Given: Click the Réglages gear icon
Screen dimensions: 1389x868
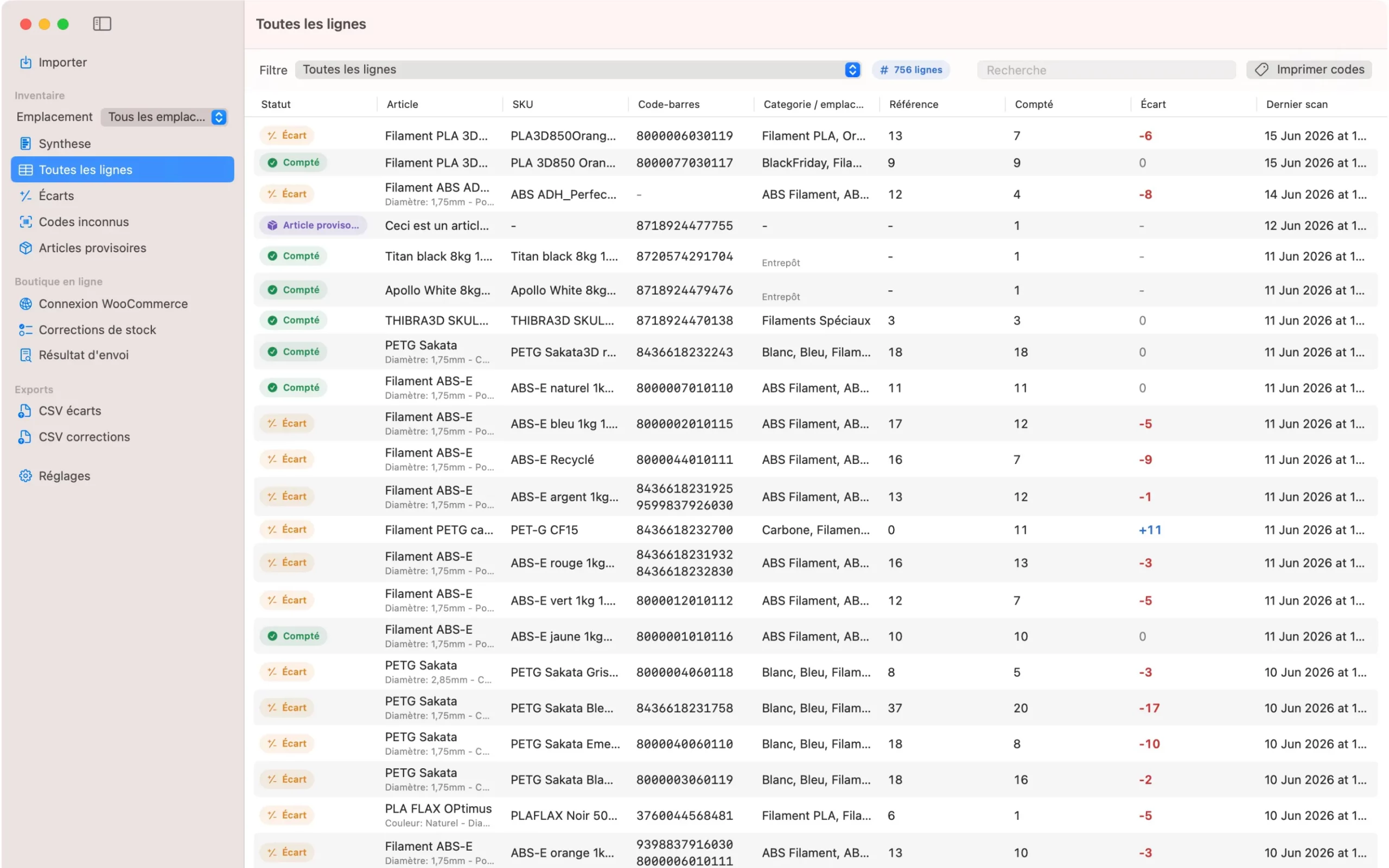Looking at the screenshot, I should point(26,475).
